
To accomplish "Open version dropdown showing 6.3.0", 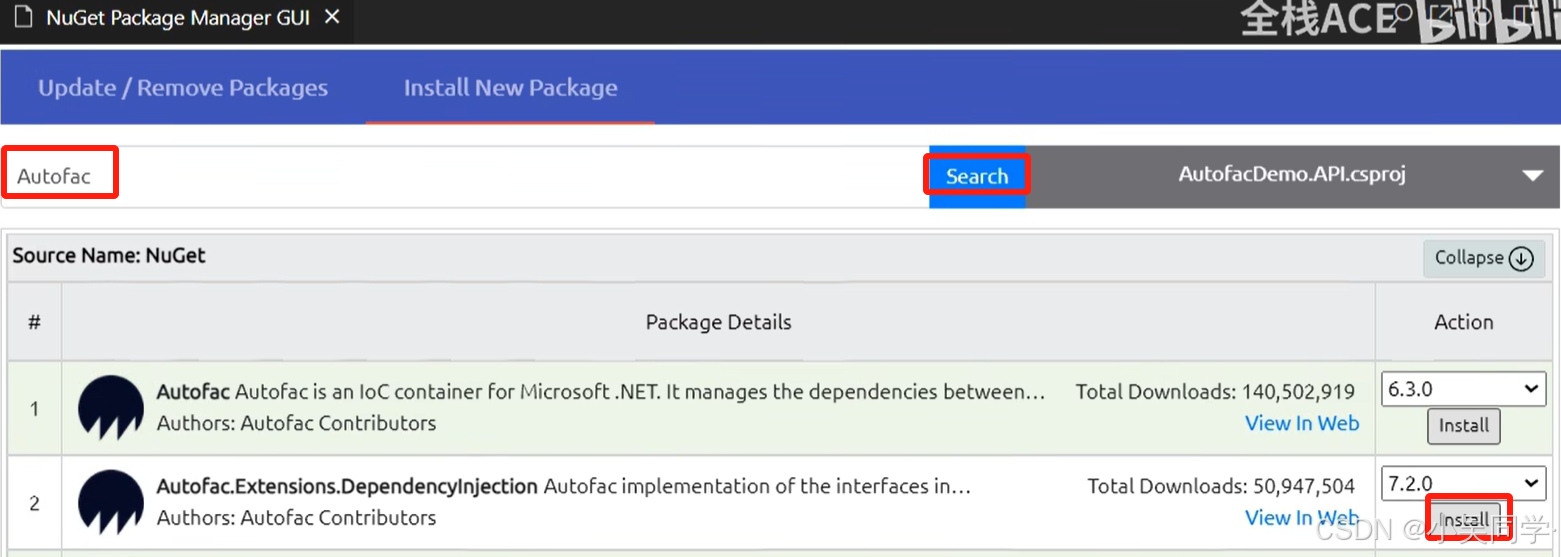I will (x=1464, y=389).
